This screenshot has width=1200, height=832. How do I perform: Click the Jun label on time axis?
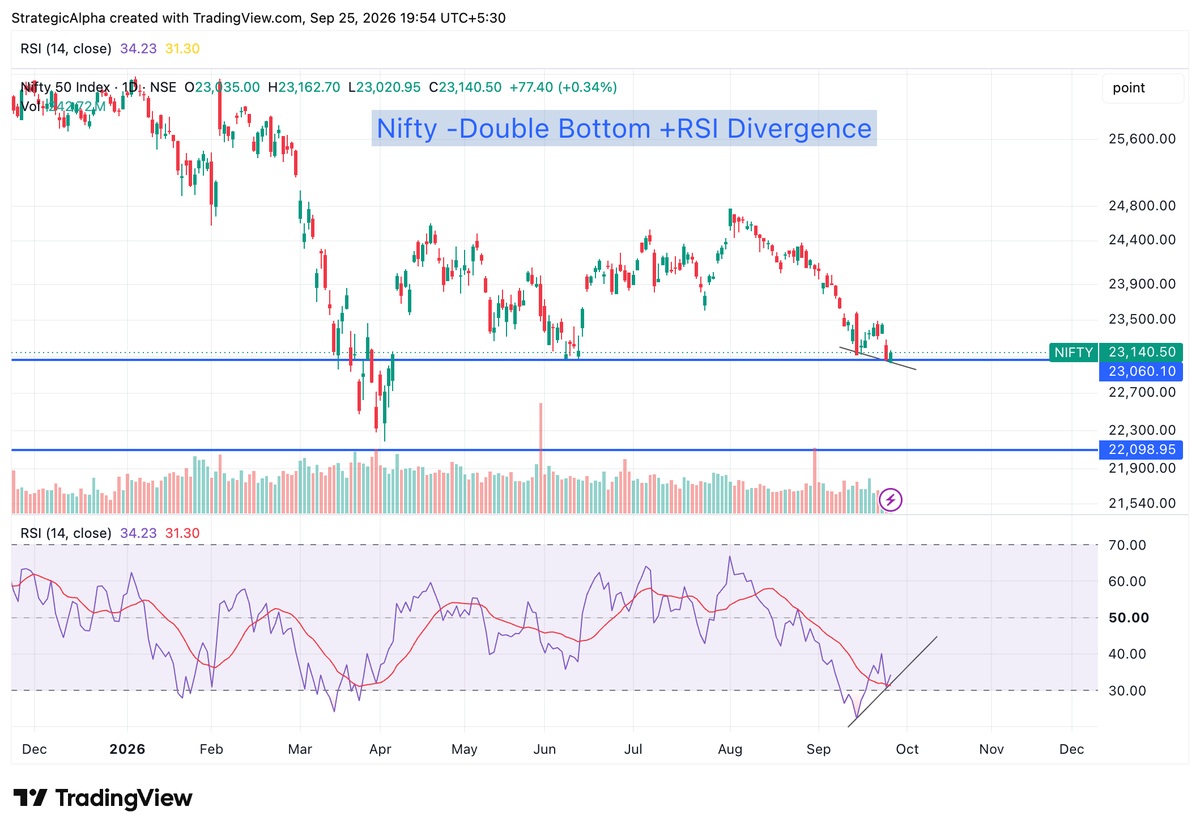click(x=544, y=749)
